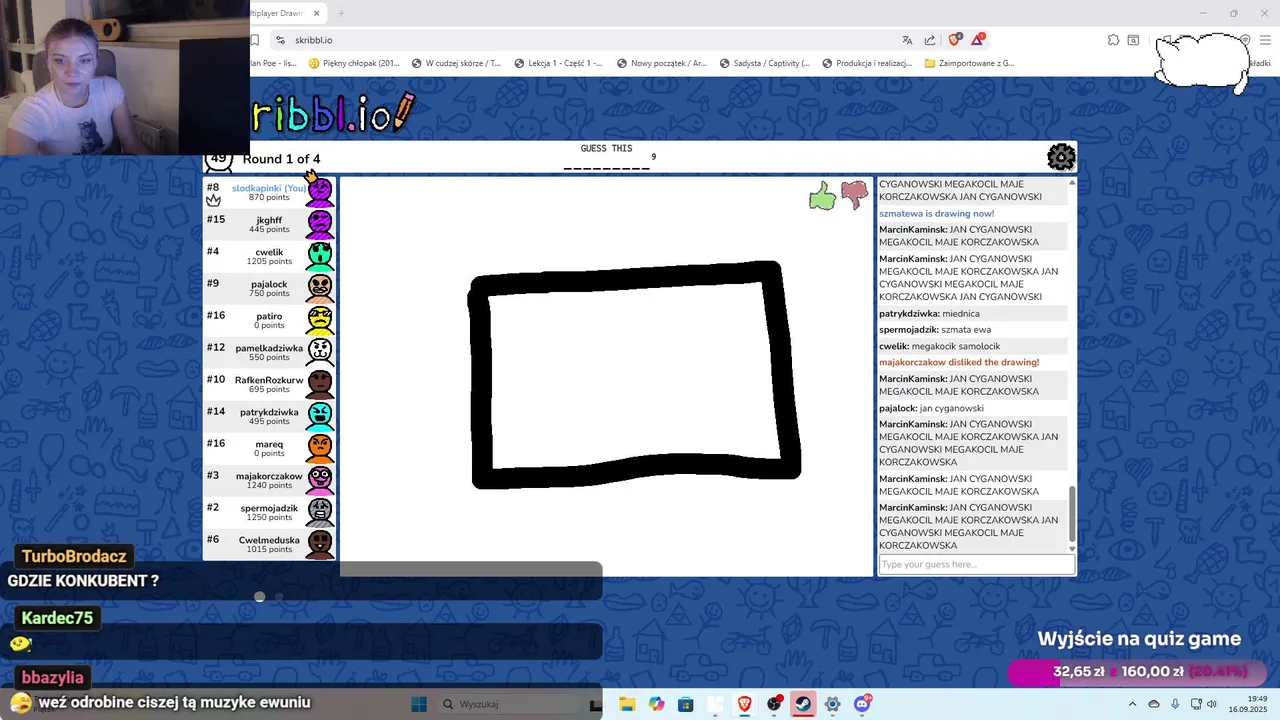Image resolution: width=1280 pixels, height=720 pixels.
Task: Click the skribbl.io logo
Action: pyautogui.click(x=332, y=113)
